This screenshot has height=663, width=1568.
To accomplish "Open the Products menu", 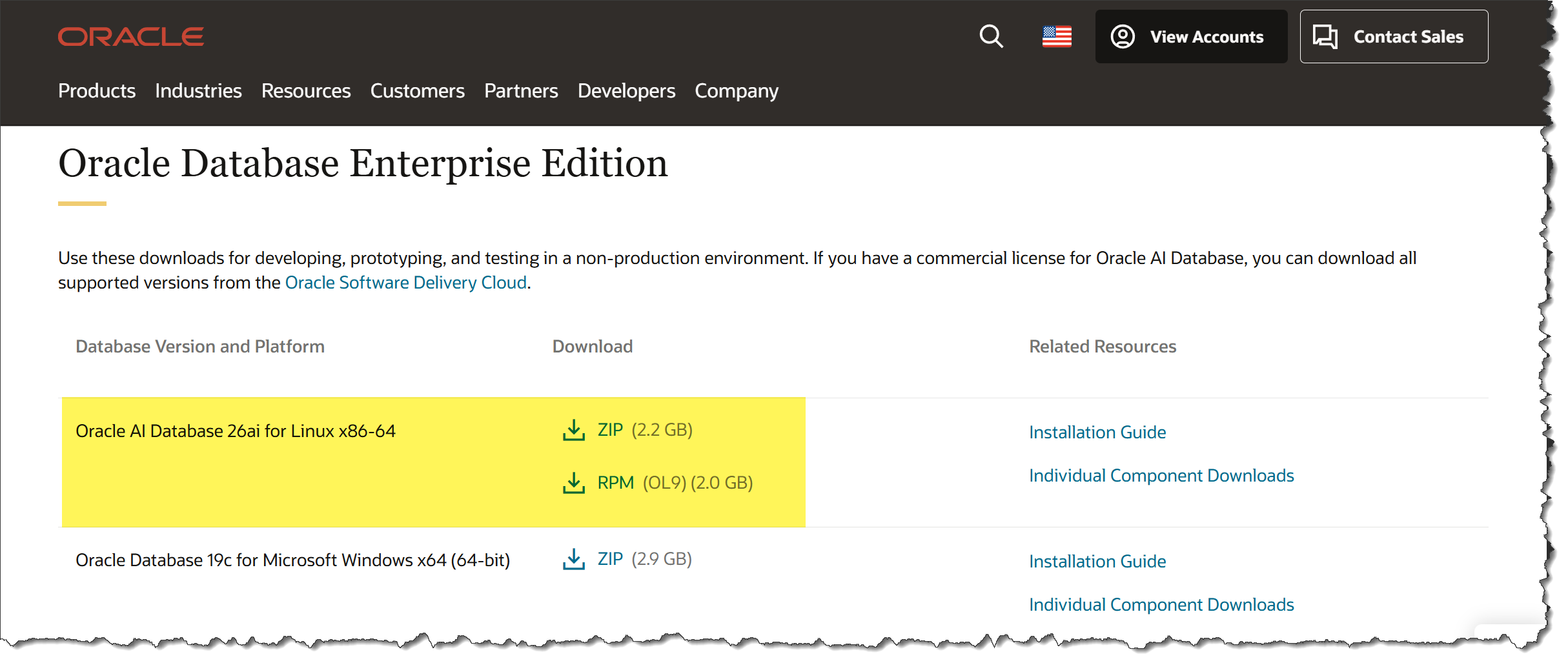I will 97,91.
